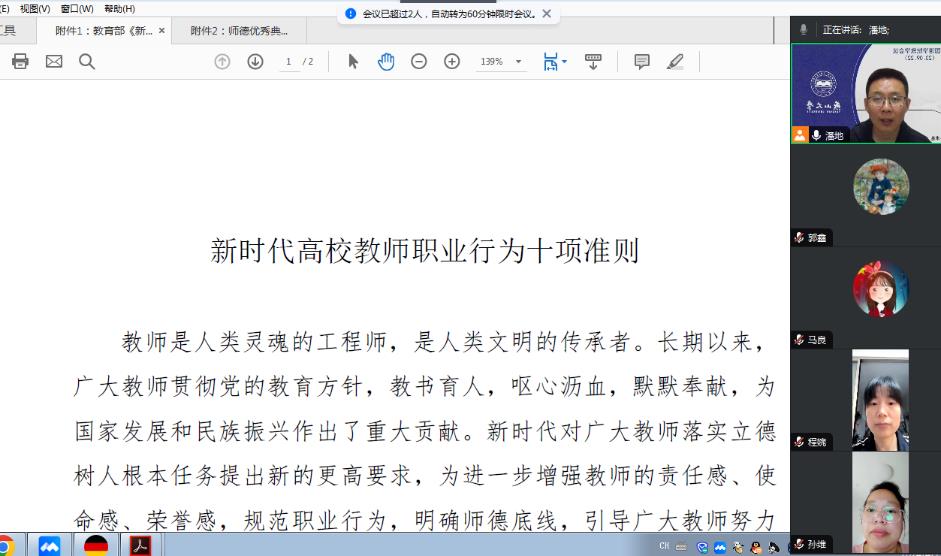
Task: Add a comment with the note icon
Action: pyautogui.click(x=642, y=61)
